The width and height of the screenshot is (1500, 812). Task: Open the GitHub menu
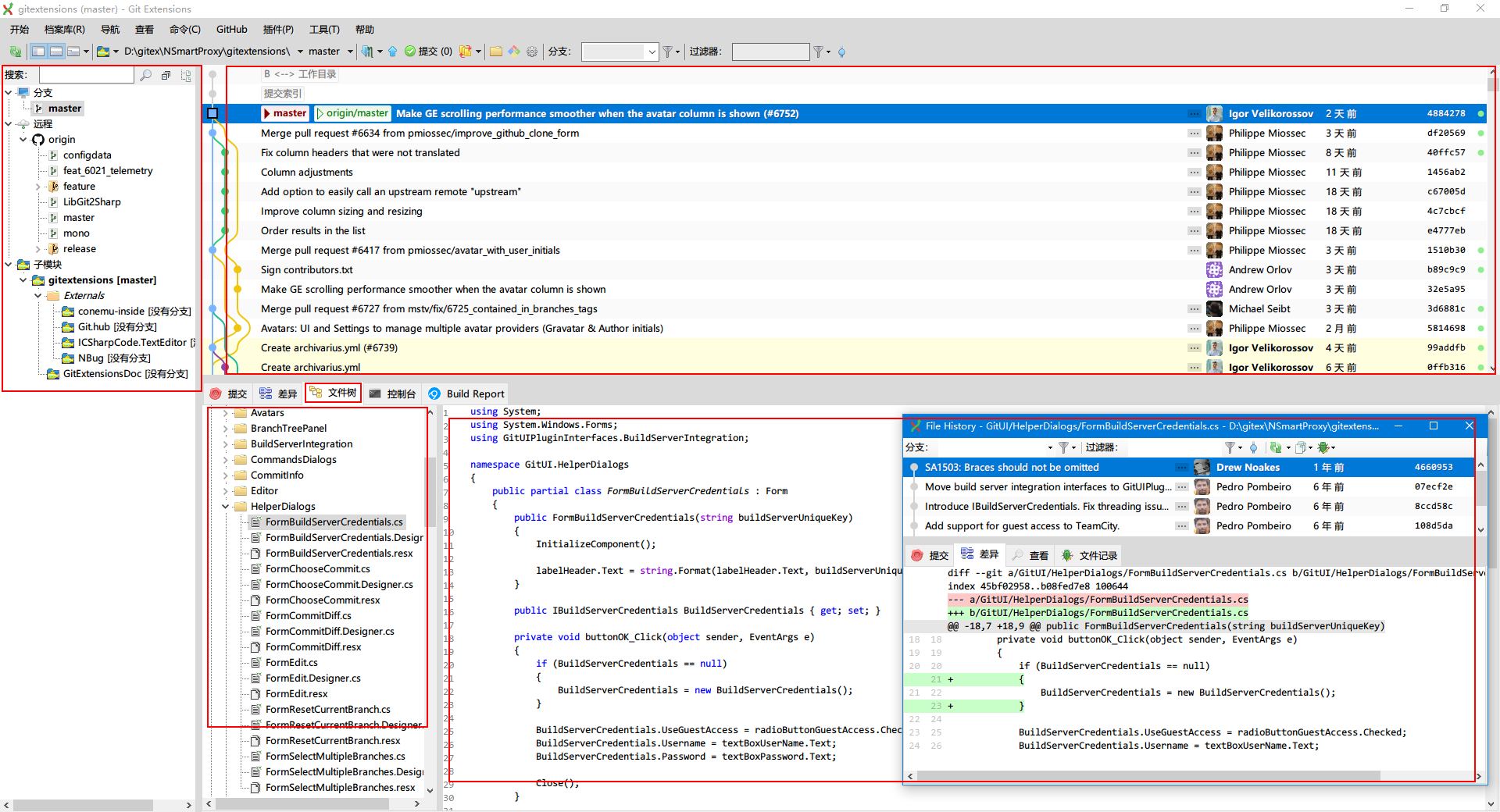click(231, 29)
